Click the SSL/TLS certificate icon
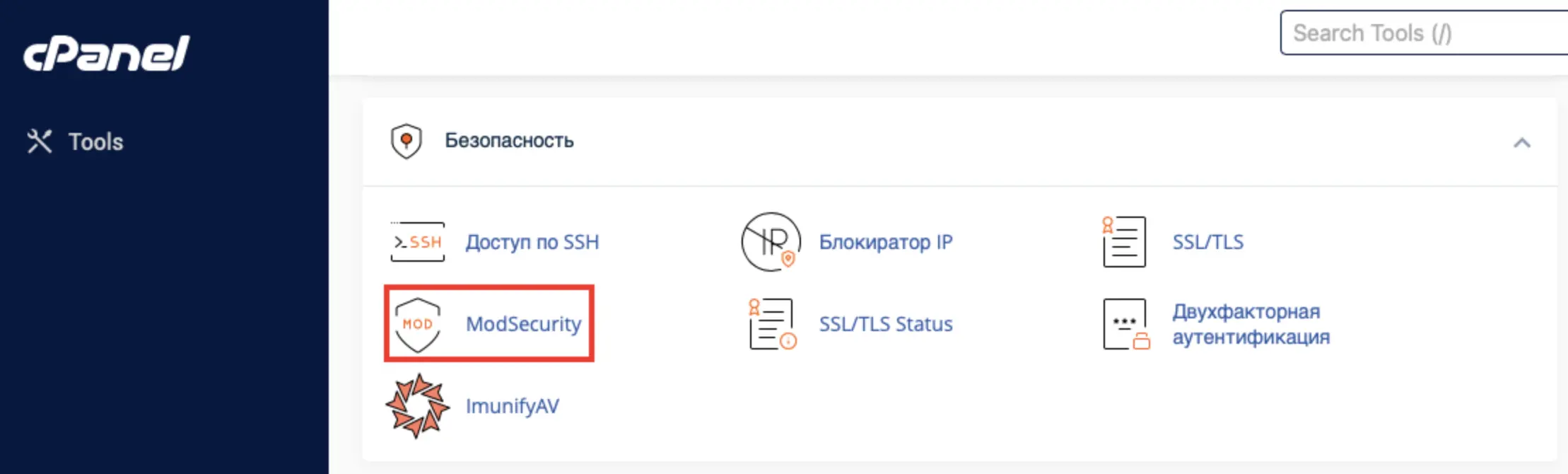Screen dimensions: 1568x474 coord(1124,242)
